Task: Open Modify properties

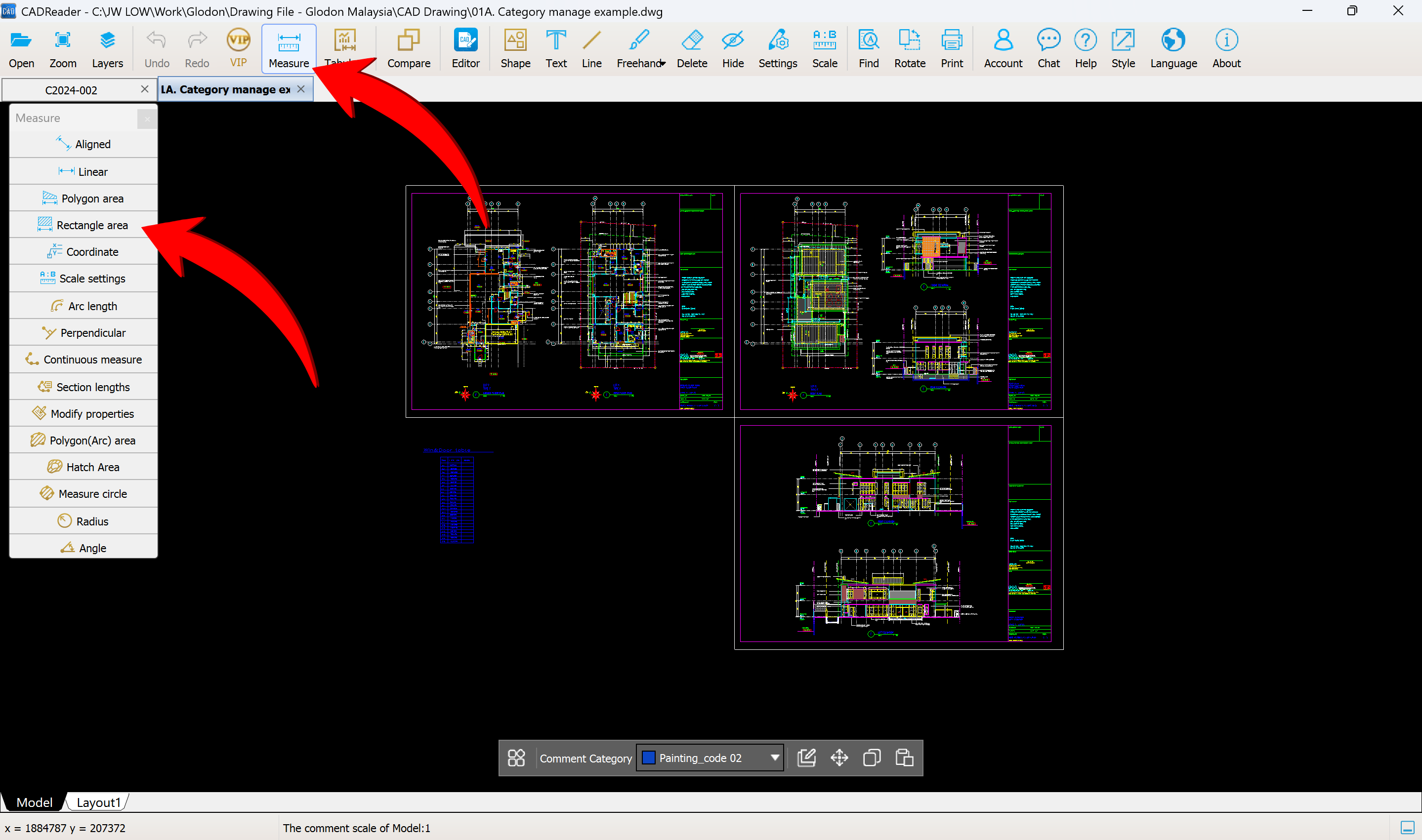Action: 83,413
